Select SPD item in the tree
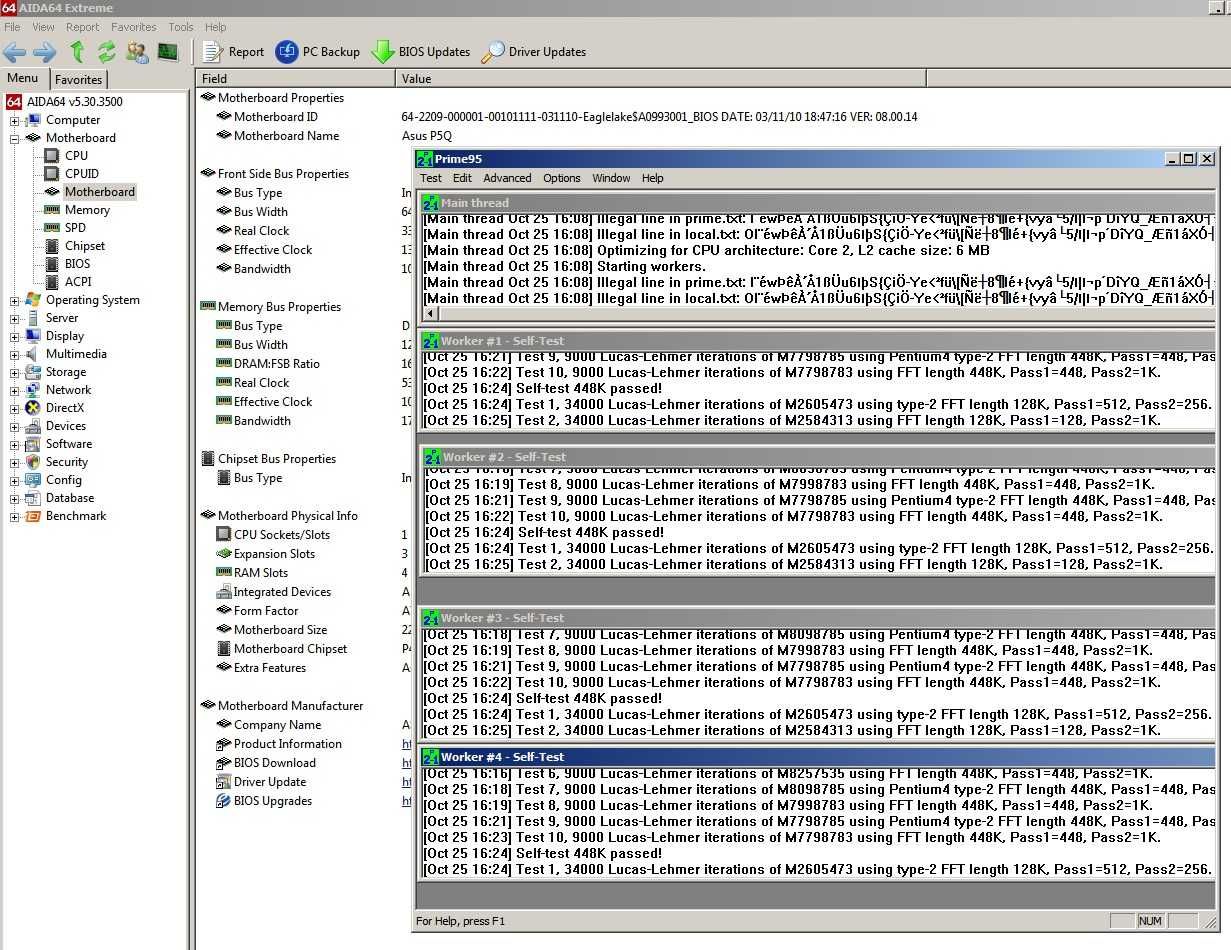 click(x=75, y=228)
